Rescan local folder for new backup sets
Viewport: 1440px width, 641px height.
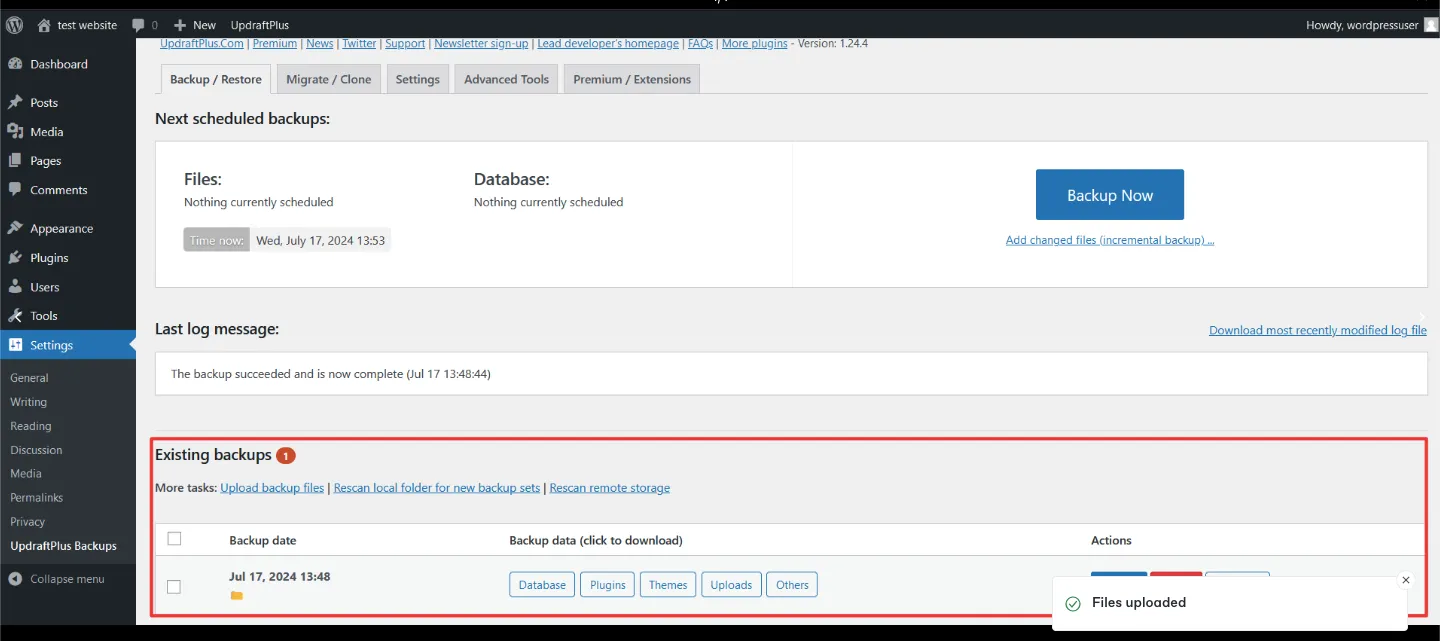point(437,488)
